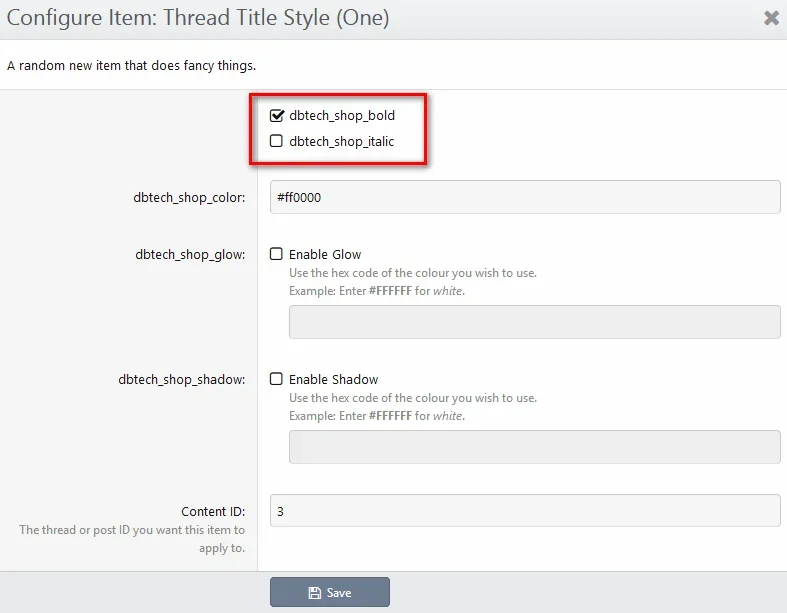The image size is (787, 613).
Task: Click the dbtech_shop_glow label
Action: [x=190, y=255]
